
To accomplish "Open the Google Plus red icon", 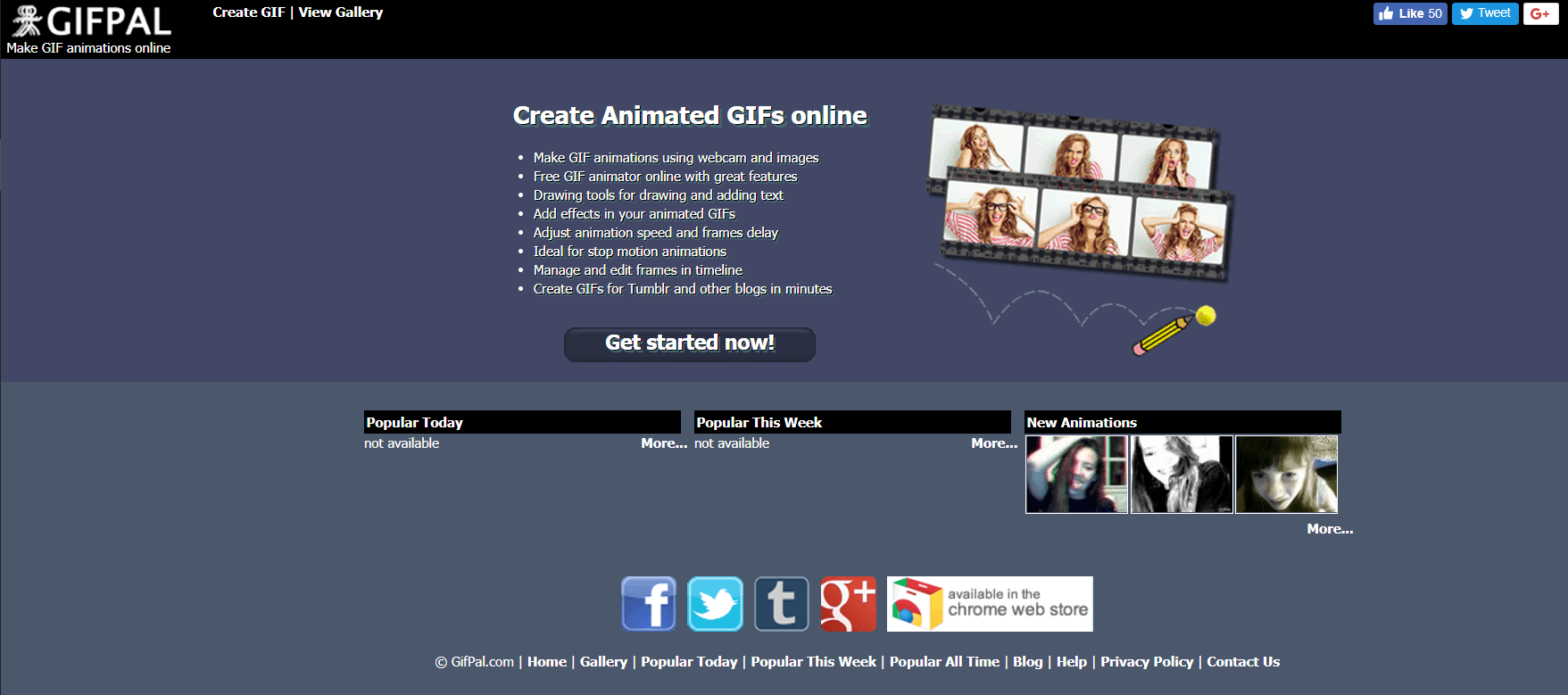I will tap(848, 604).
